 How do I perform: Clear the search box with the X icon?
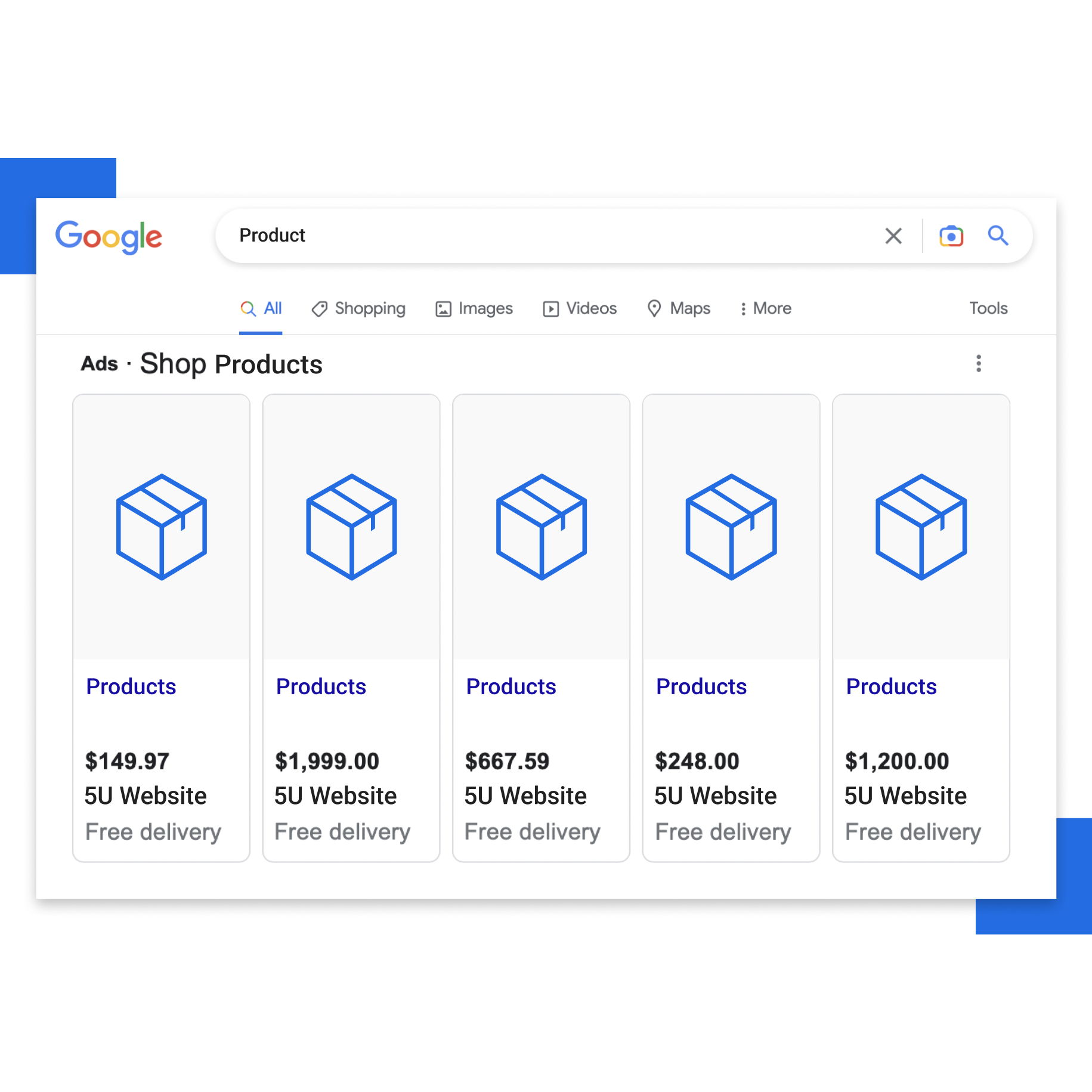point(893,236)
